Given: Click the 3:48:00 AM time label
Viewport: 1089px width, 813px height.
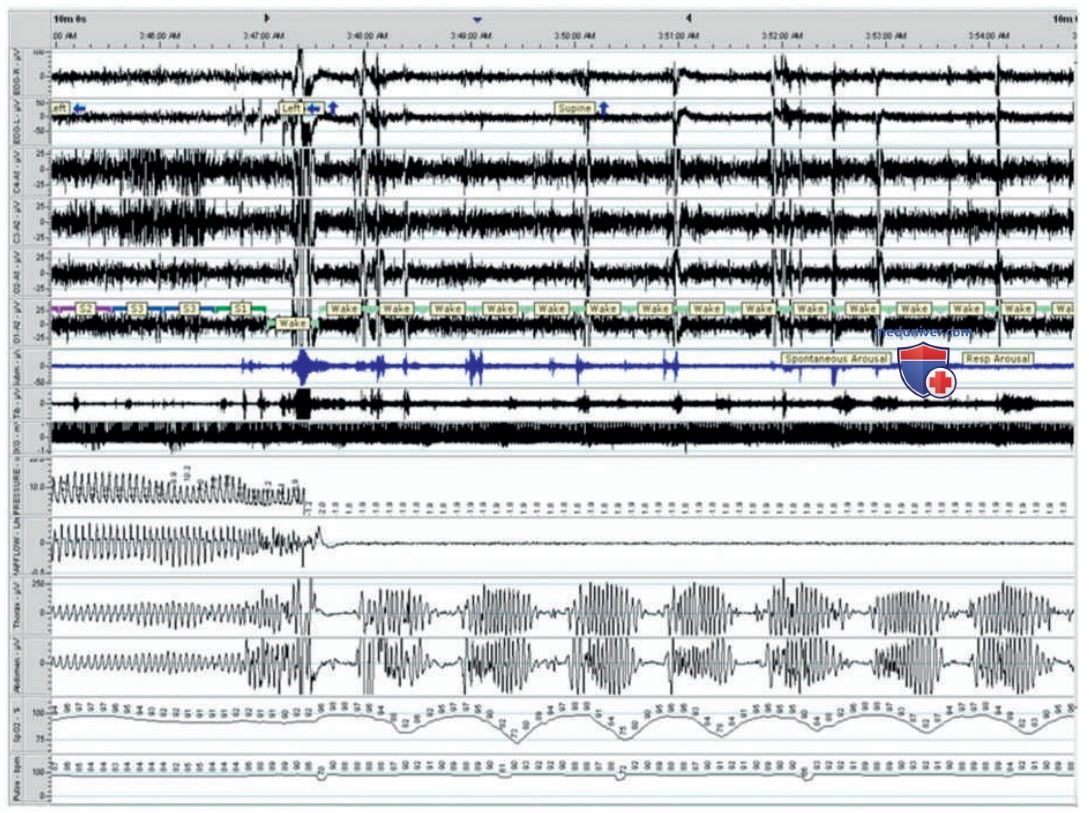Looking at the screenshot, I should click(367, 35).
